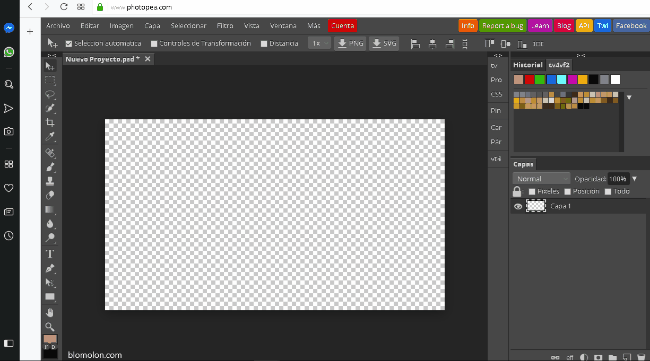The width and height of the screenshot is (650, 361).
Task: Open the Capa menu
Action: [x=152, y=26]
